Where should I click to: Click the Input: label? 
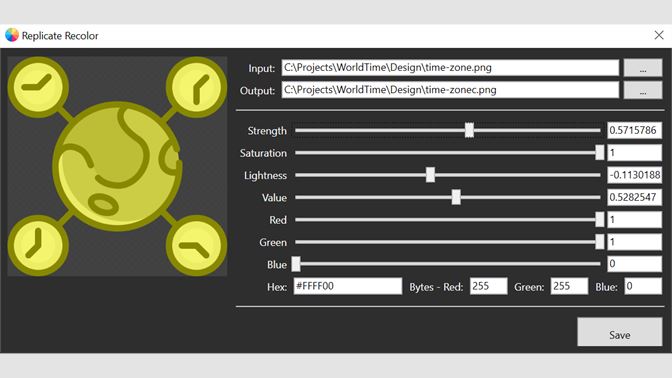coord(261,69)
